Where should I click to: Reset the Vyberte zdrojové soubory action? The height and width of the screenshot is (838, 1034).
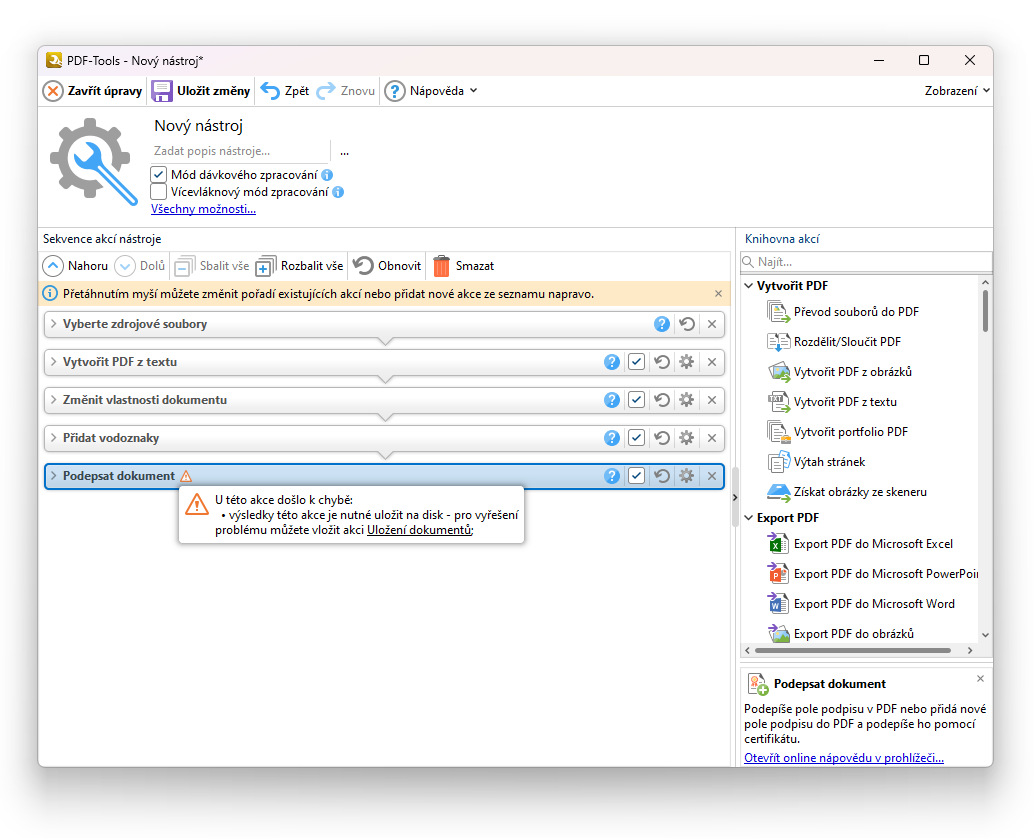[x=687, y=324]
